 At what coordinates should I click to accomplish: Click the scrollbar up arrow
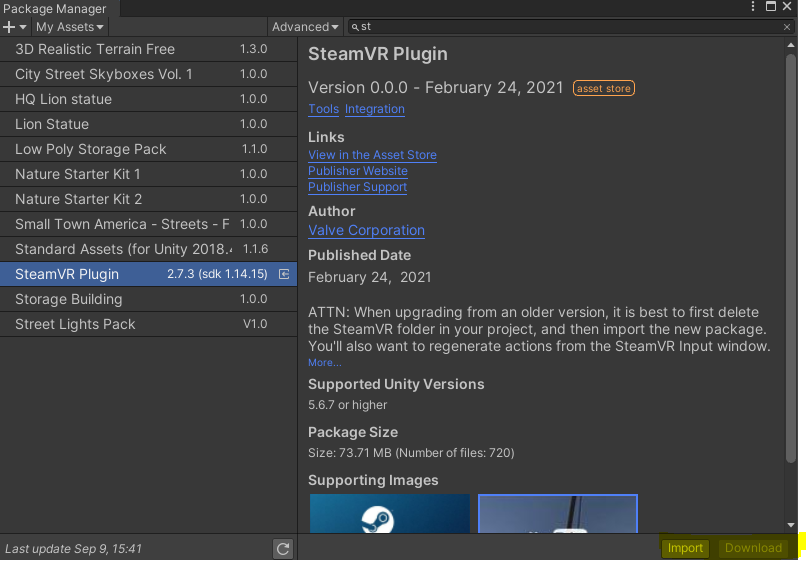[791, 46]
